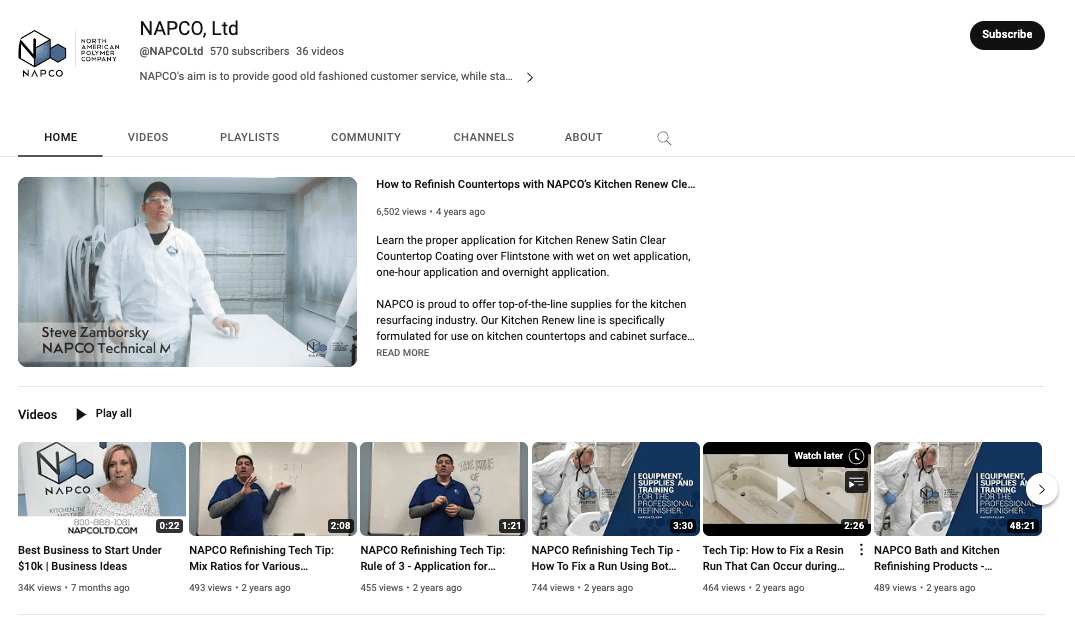
Task: Click the '6,502 views' text
Action: click(401, 212)
